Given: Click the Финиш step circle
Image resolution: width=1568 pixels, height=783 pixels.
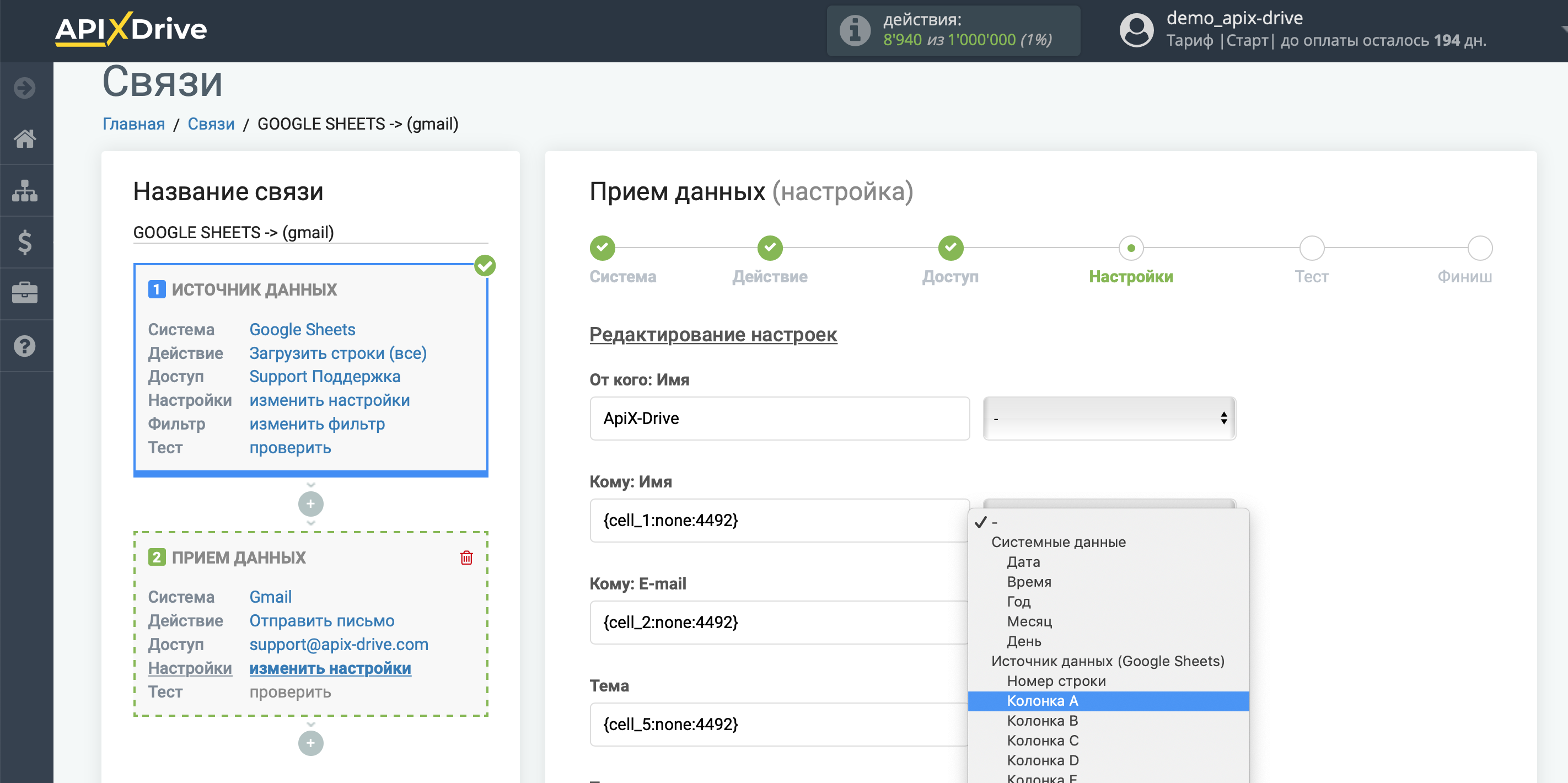Looking at the screenshot, I should coord(1480,248).
